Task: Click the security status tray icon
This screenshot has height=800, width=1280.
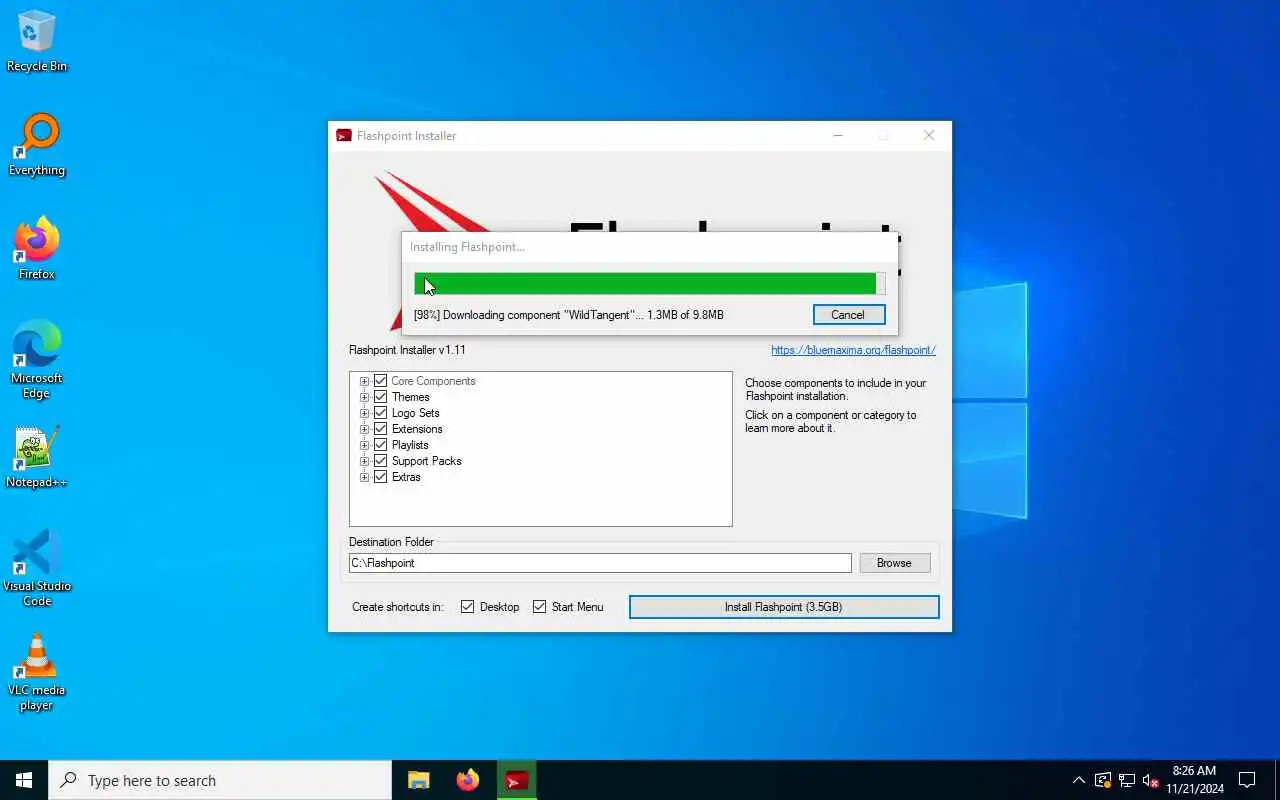Action: [x=1102, y=780]
